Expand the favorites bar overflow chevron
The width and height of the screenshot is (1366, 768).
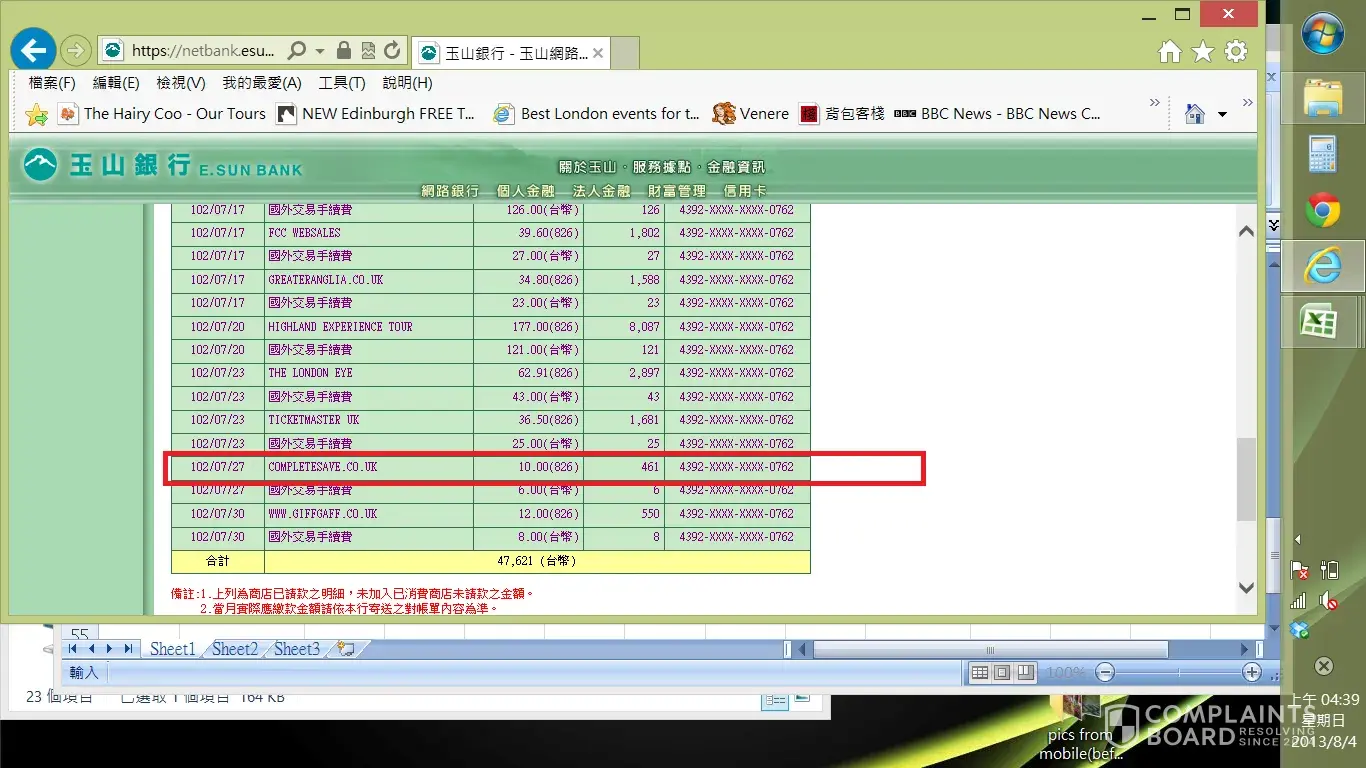[1155, 103]
